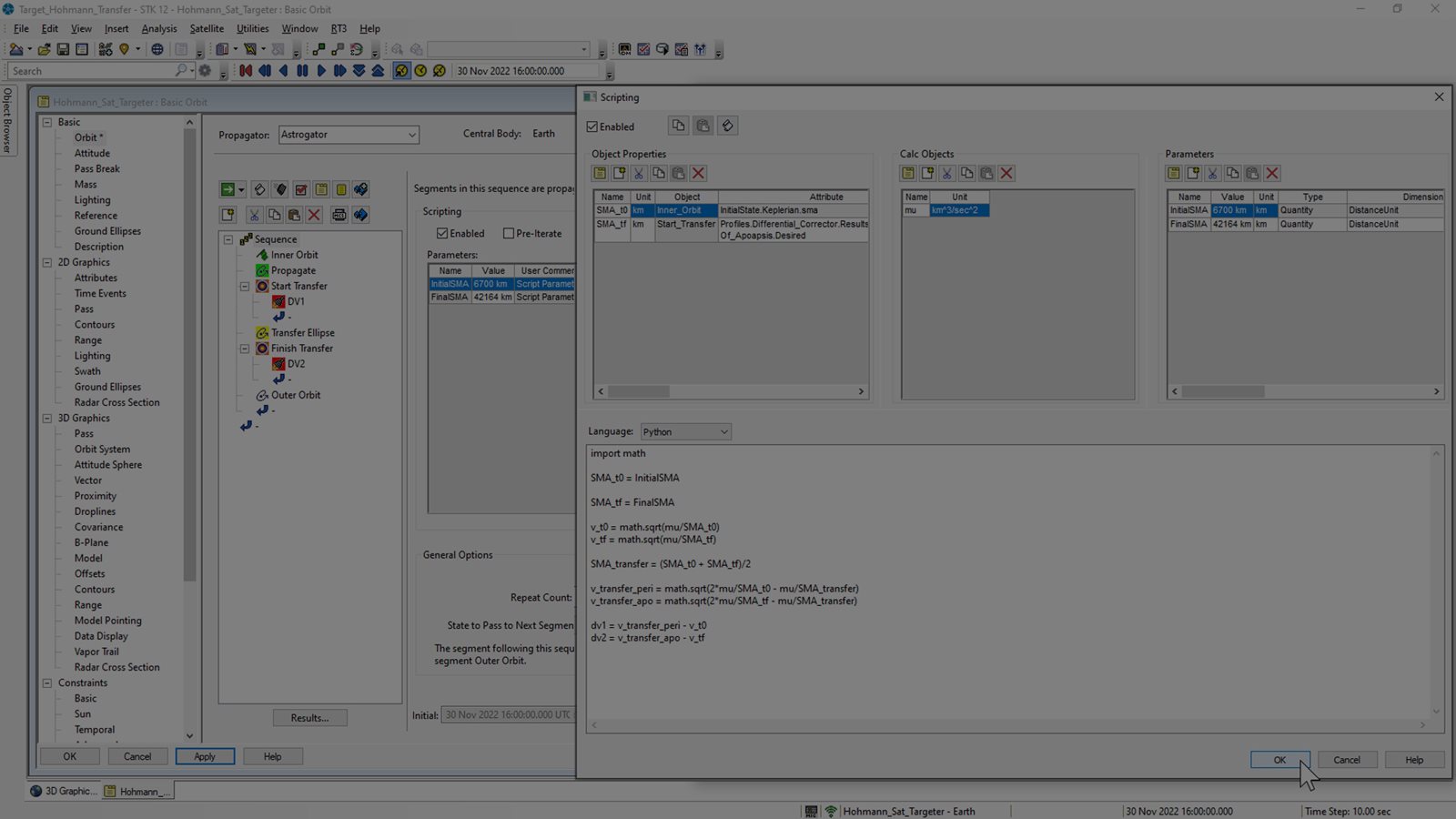Cut a segment using the scissors icon
The height and width of the screenshot is (819, 1456).
click(254, 214)
